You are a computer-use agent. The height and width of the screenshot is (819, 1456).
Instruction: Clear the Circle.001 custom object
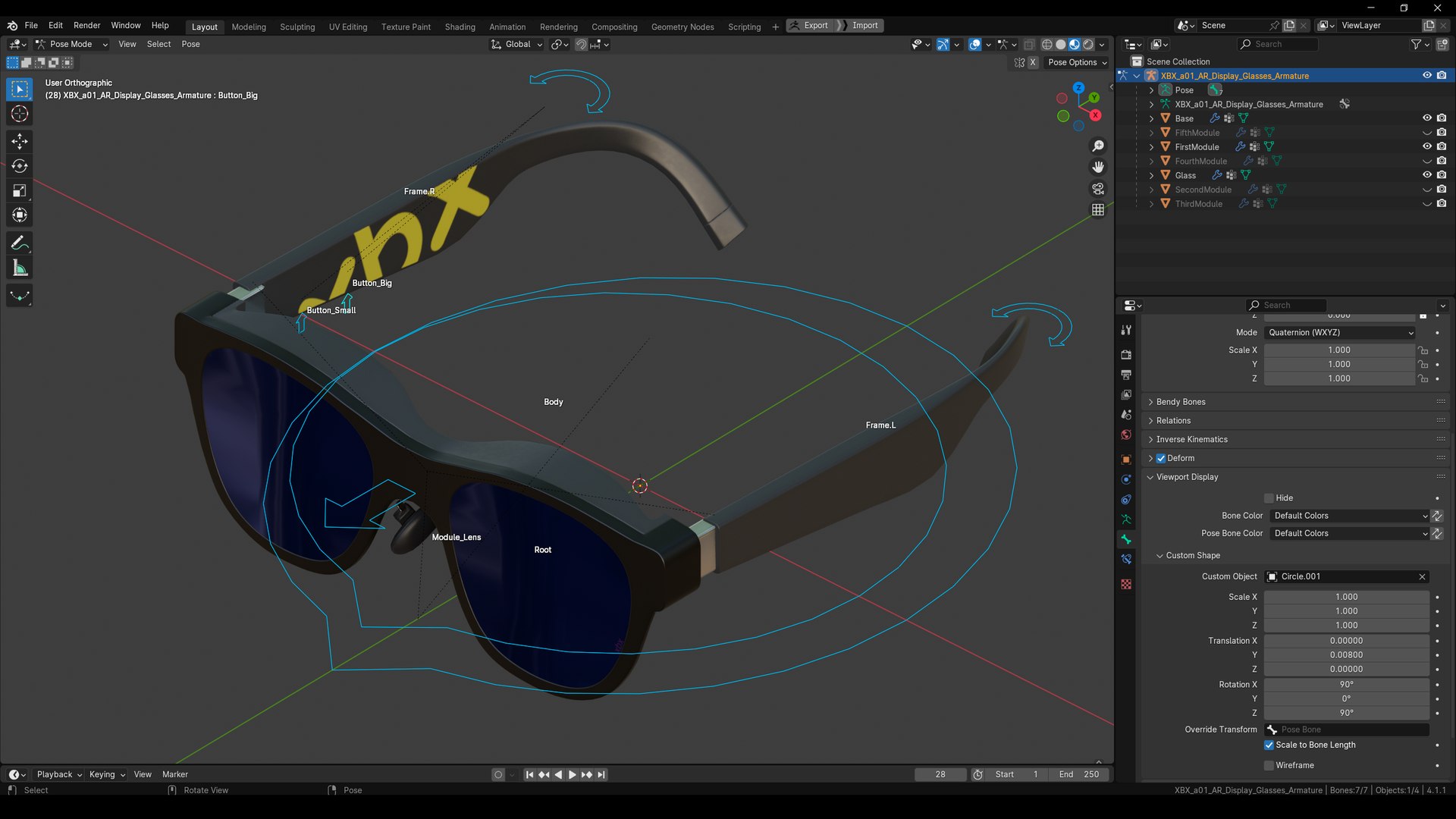pos(1422,577)
